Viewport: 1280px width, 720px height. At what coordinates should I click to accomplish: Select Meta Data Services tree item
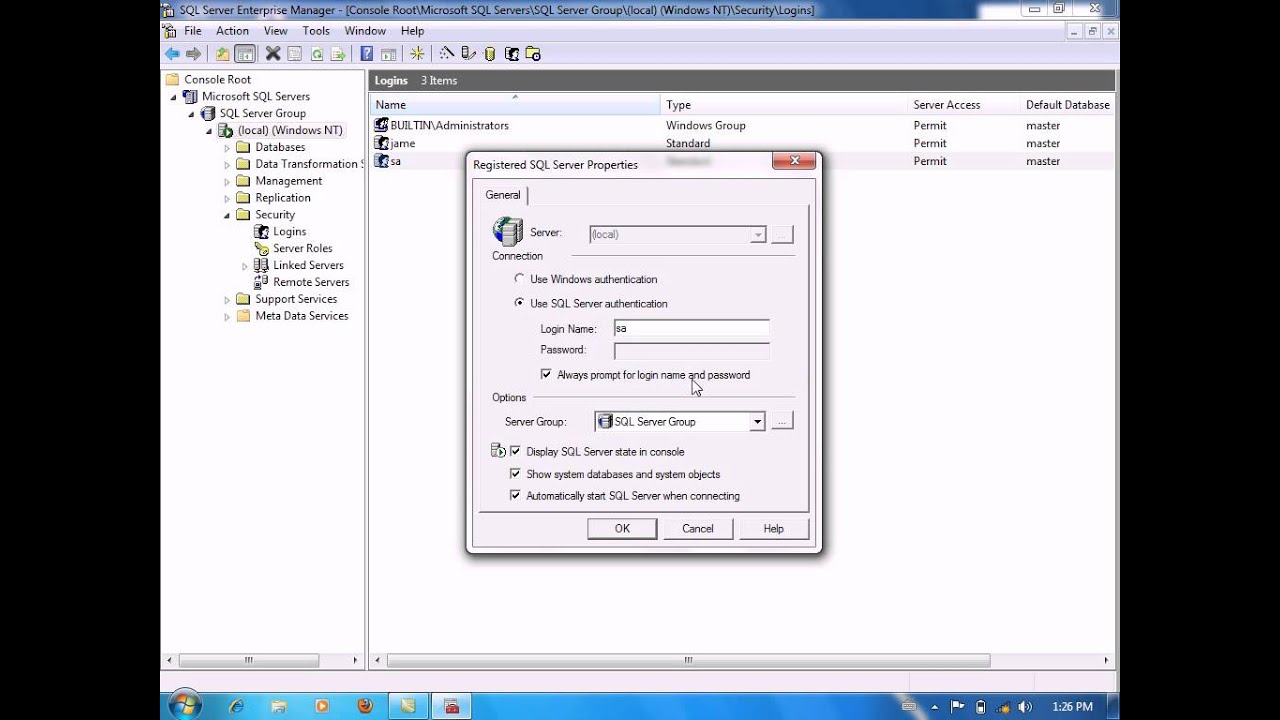301,316
